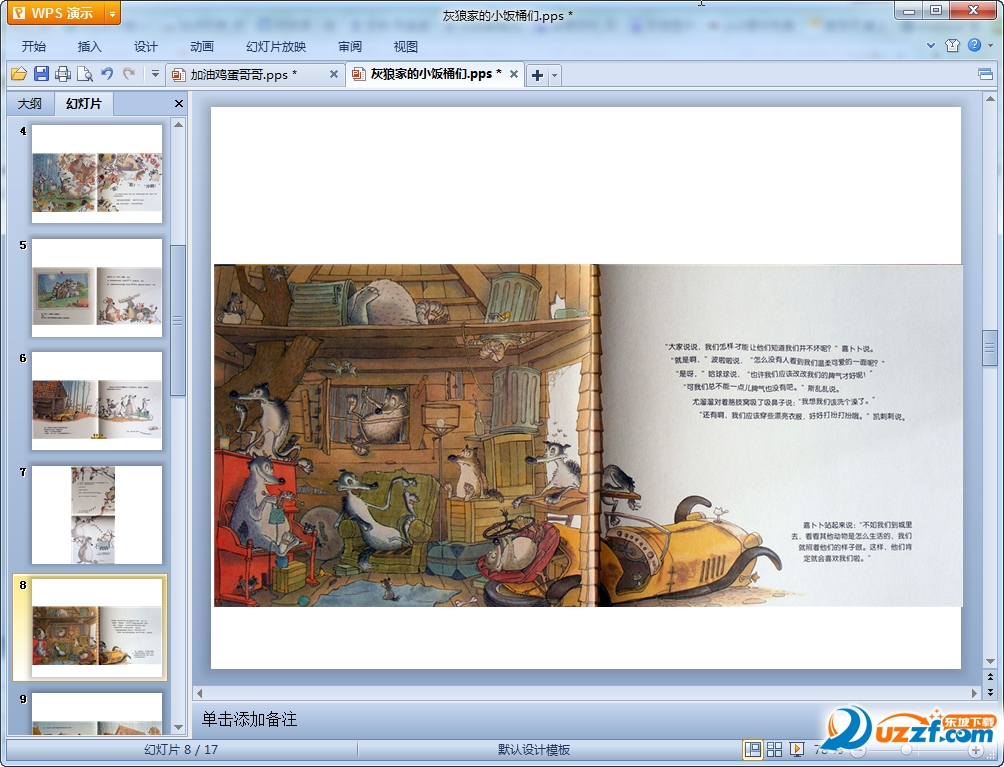Open the skin shirt icon
This screenshot has width=1004, height=767.
[x=952, y=45]
